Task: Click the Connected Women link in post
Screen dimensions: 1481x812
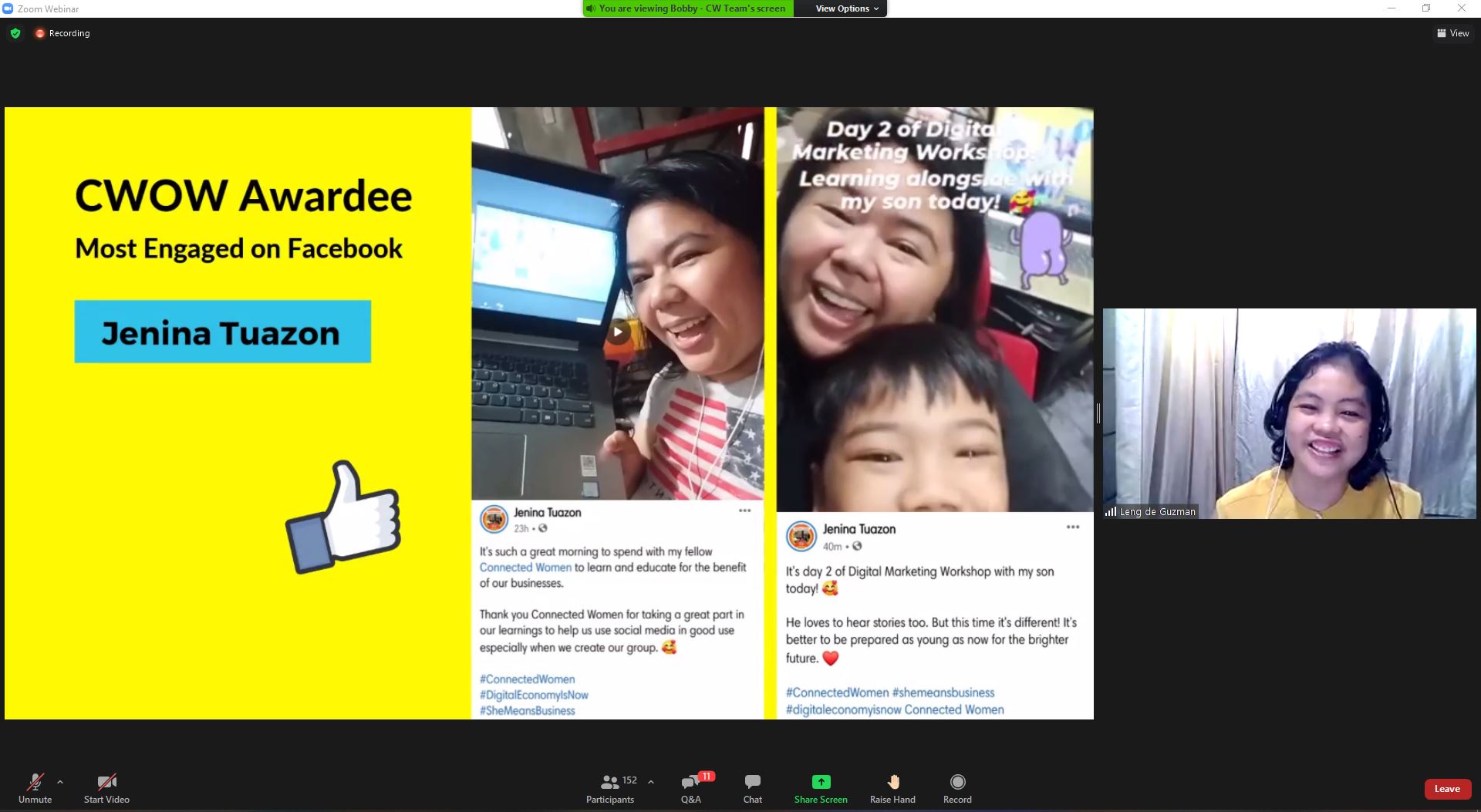Action: click(525, 568)
